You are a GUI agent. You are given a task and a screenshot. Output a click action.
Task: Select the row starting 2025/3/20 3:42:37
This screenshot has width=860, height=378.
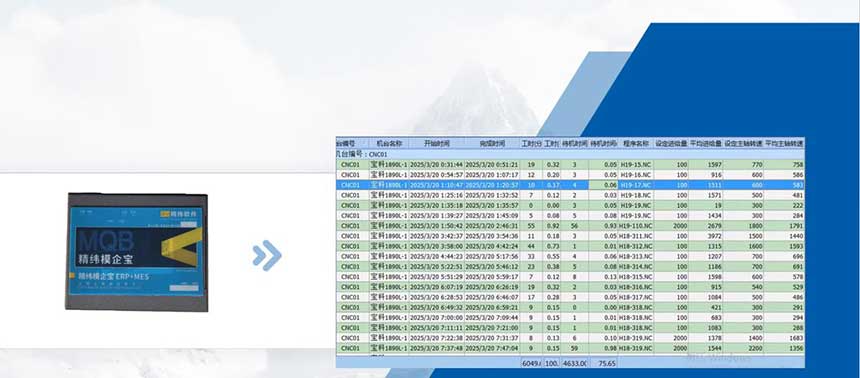pos(570,236)
